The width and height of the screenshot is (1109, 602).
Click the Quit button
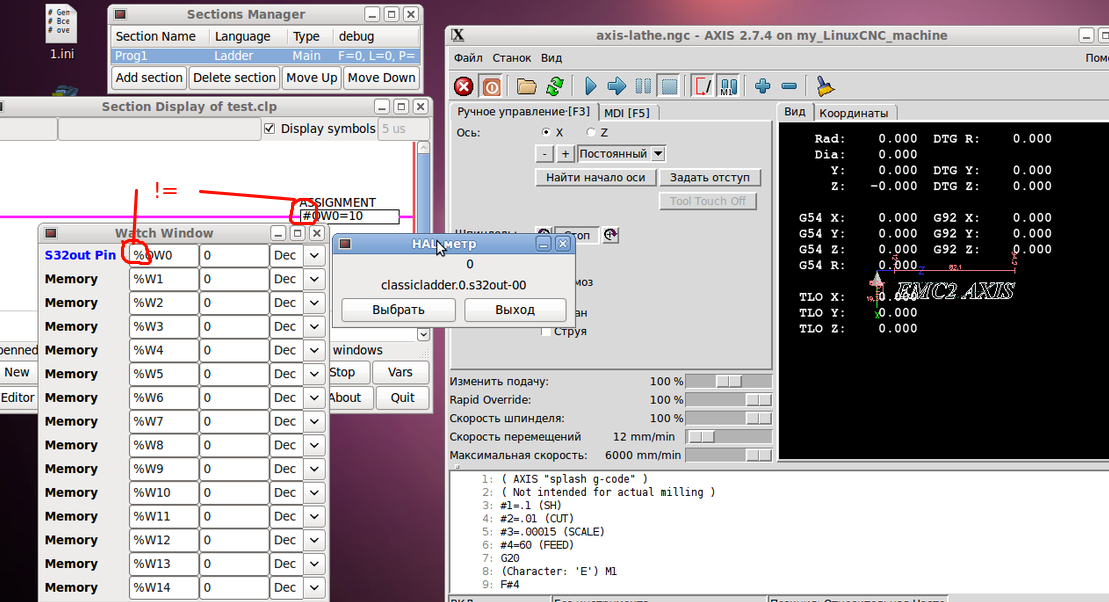click(402, 398)
